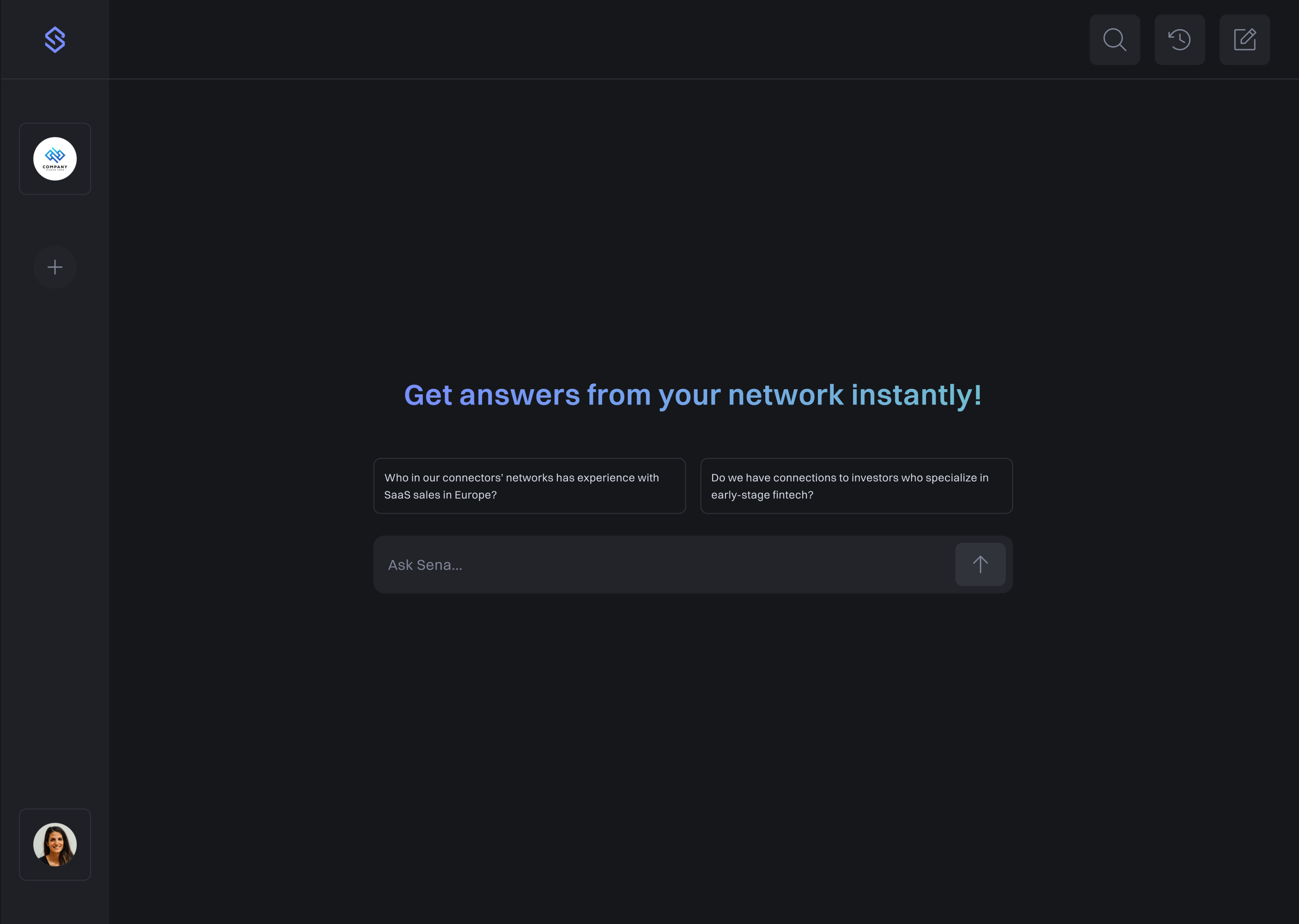Image resolution: width=1299 pixels, height=924 pixels.
Task: Add a new workspace with the plus icon
Action: [x=55, y=267]
